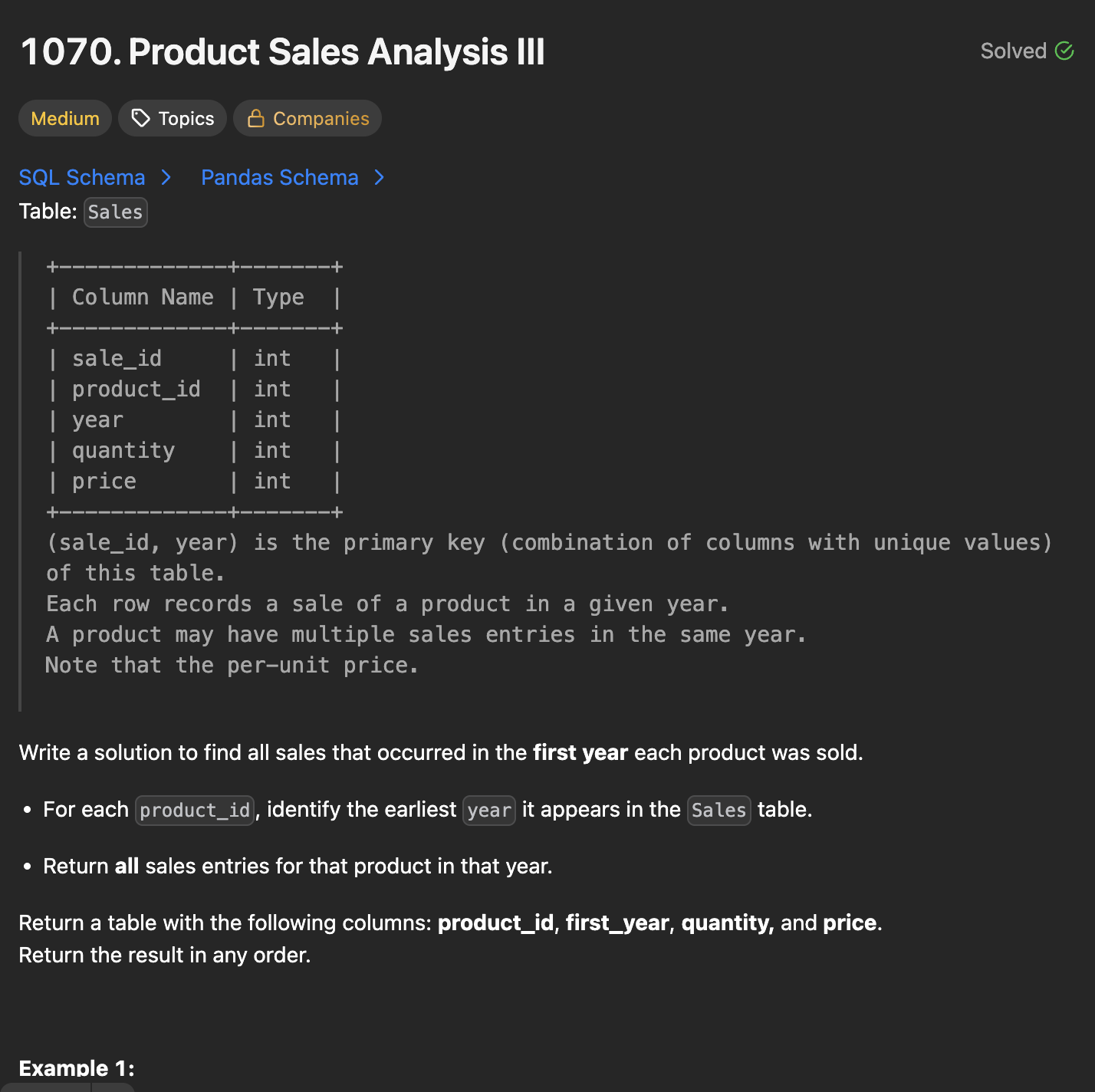Open the Topics disclosure
This screenshot has height=1092, width=1095.
click(172, 118)
